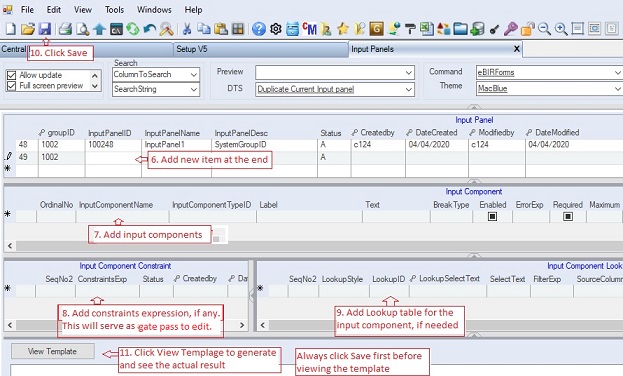
Task: Click the Zoom Out magnifier icon
Action: (x=544, y=29)
